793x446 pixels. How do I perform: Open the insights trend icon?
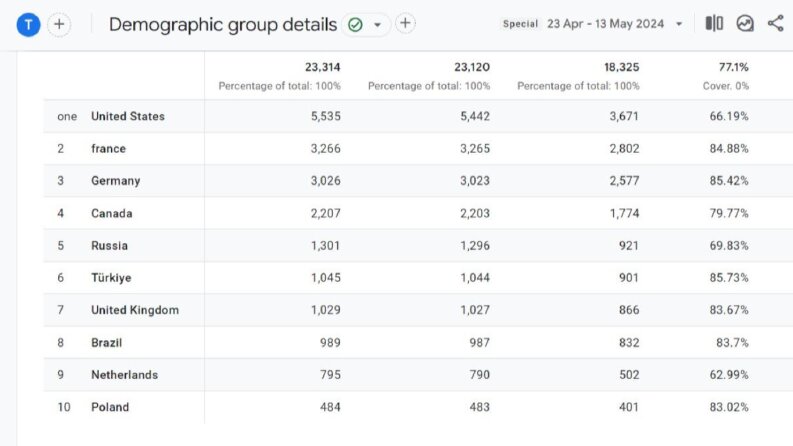745,23
